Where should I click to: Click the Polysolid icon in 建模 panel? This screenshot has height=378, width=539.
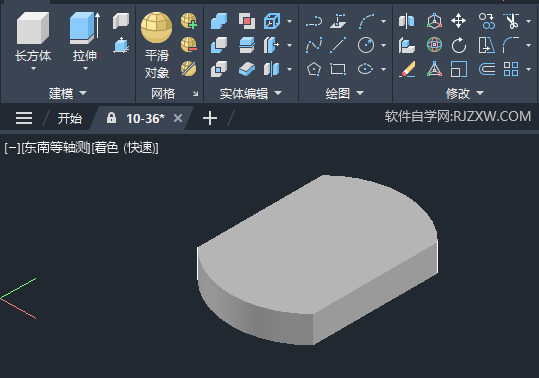(121, 21)
